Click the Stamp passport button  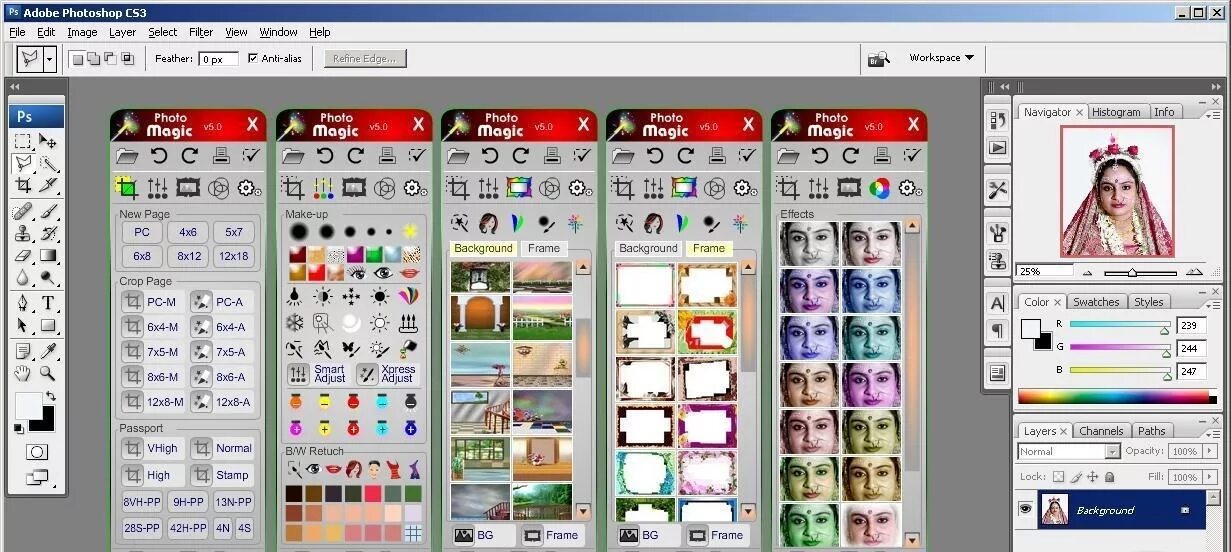(221, 475)
